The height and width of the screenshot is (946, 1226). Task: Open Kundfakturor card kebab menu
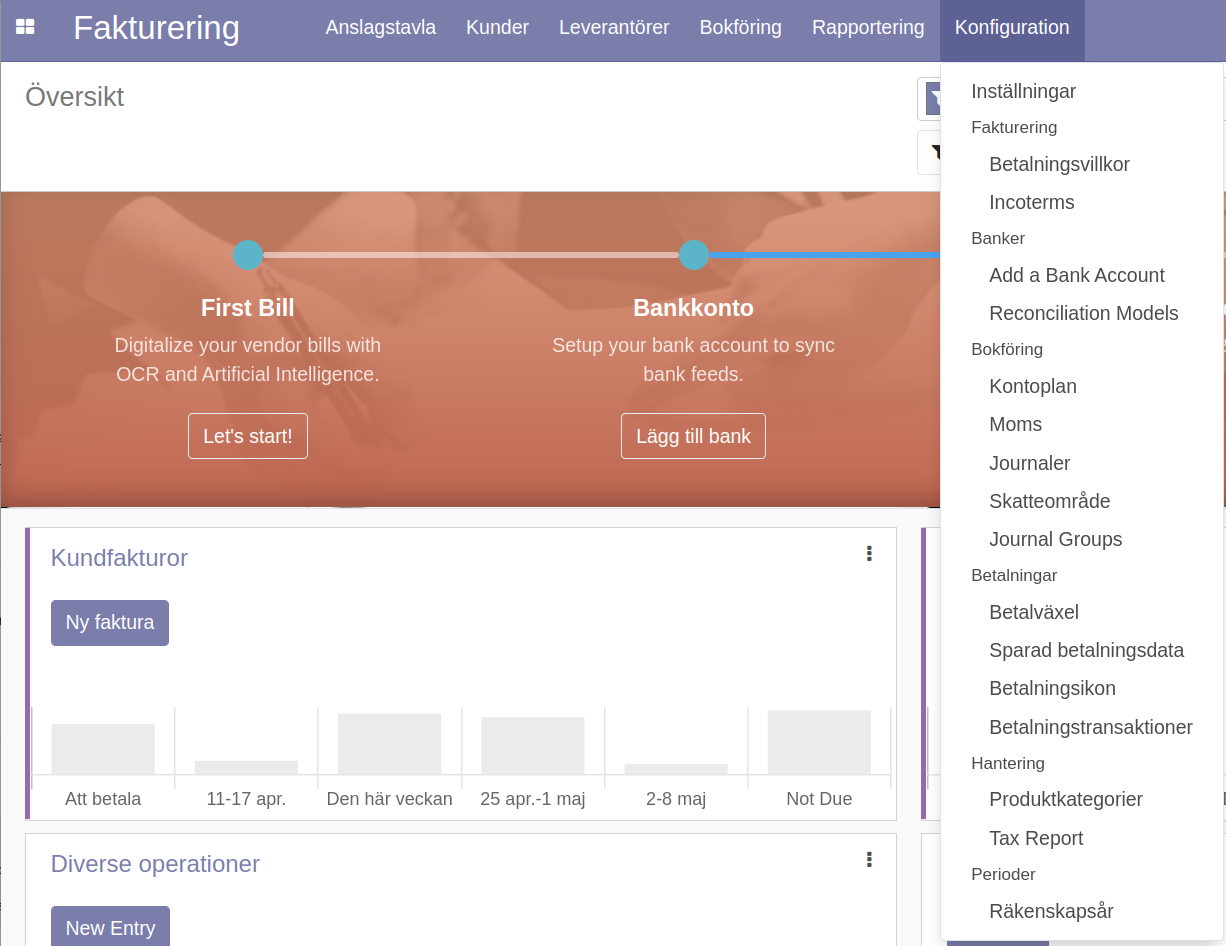click(869, 553)
